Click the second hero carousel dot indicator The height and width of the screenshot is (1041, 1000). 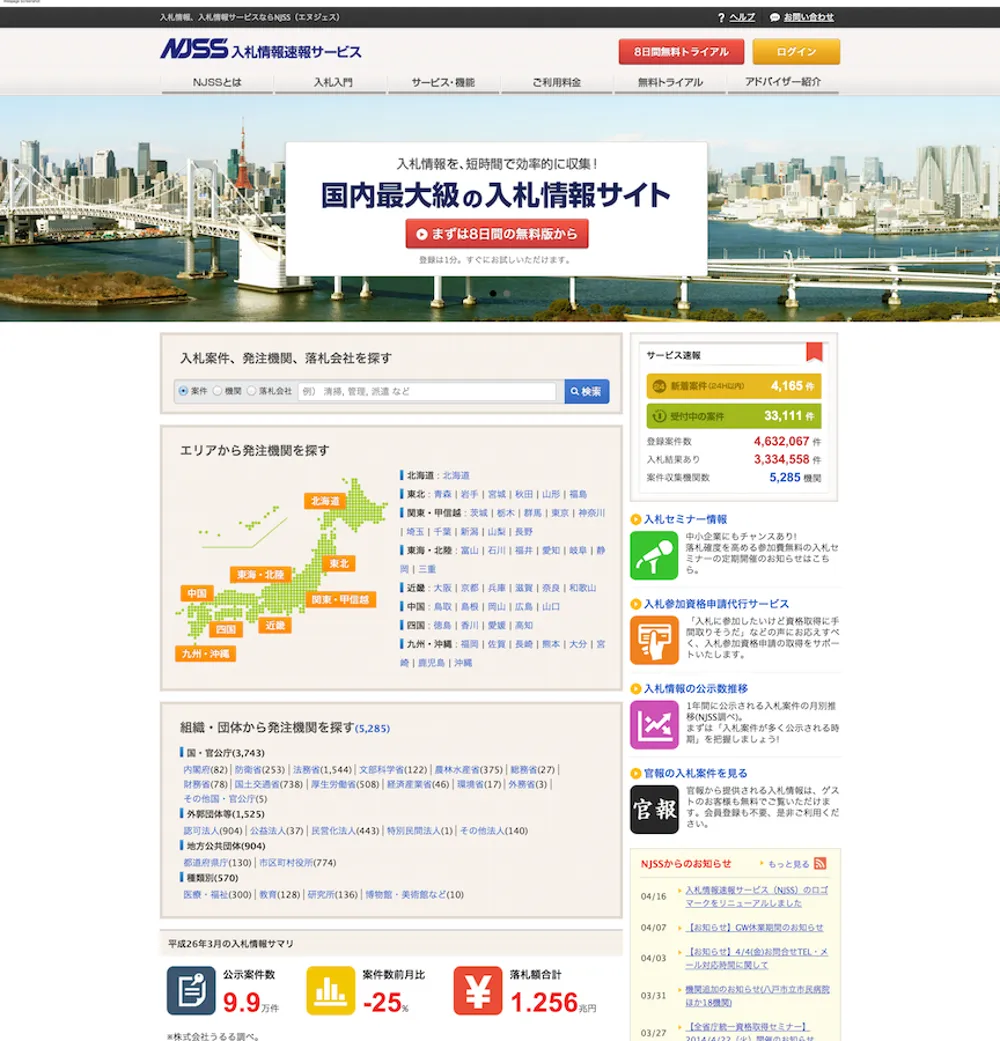click(507, 293)
